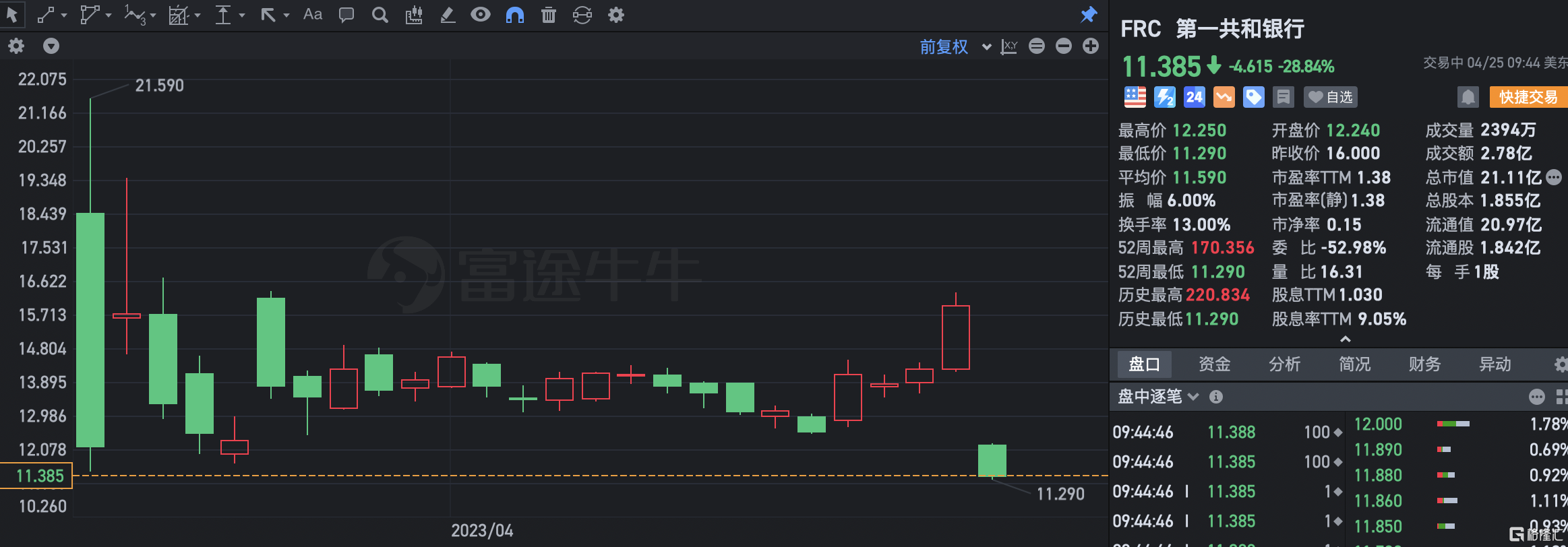Open drawing toolbar settings gear
Image resolution: width=1568 pixels, height=547 pixels.
tap(616, 15)
